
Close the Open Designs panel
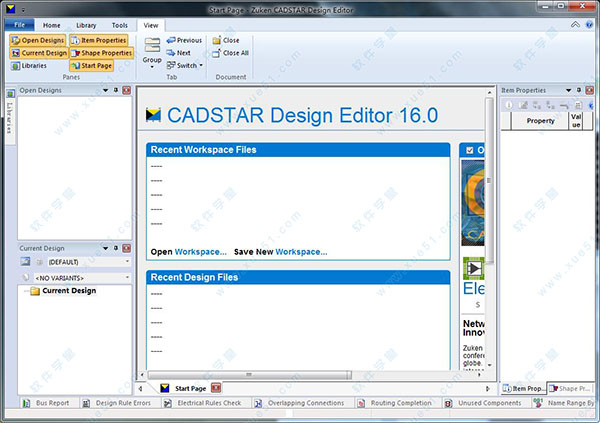coord(127,90)
